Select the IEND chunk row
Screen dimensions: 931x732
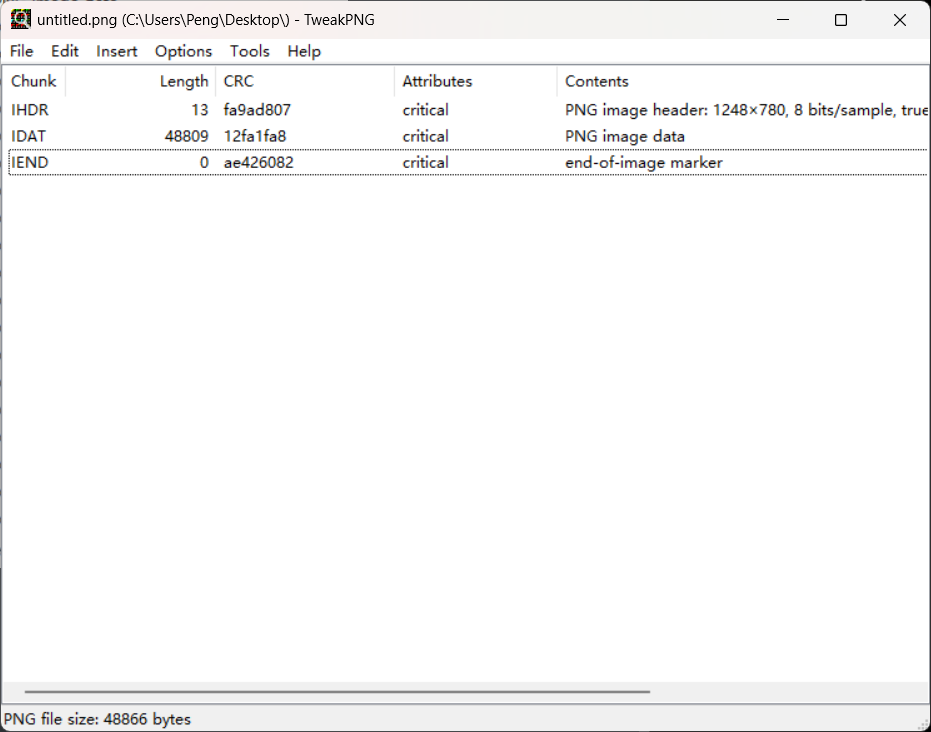(x=468, y=162)
